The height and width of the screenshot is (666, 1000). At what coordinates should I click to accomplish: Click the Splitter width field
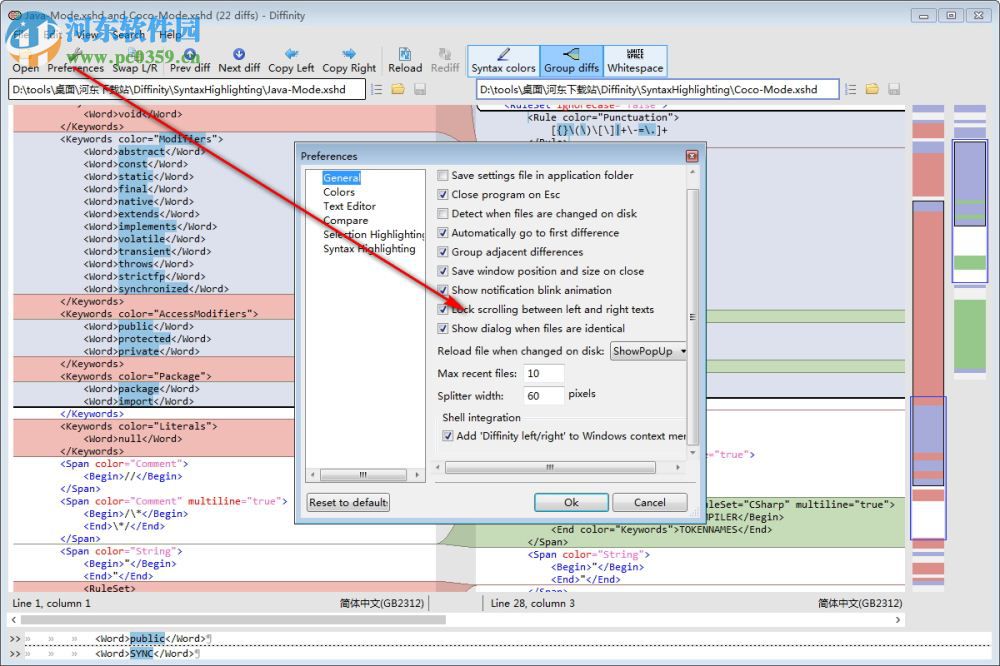tap(543, 396)
